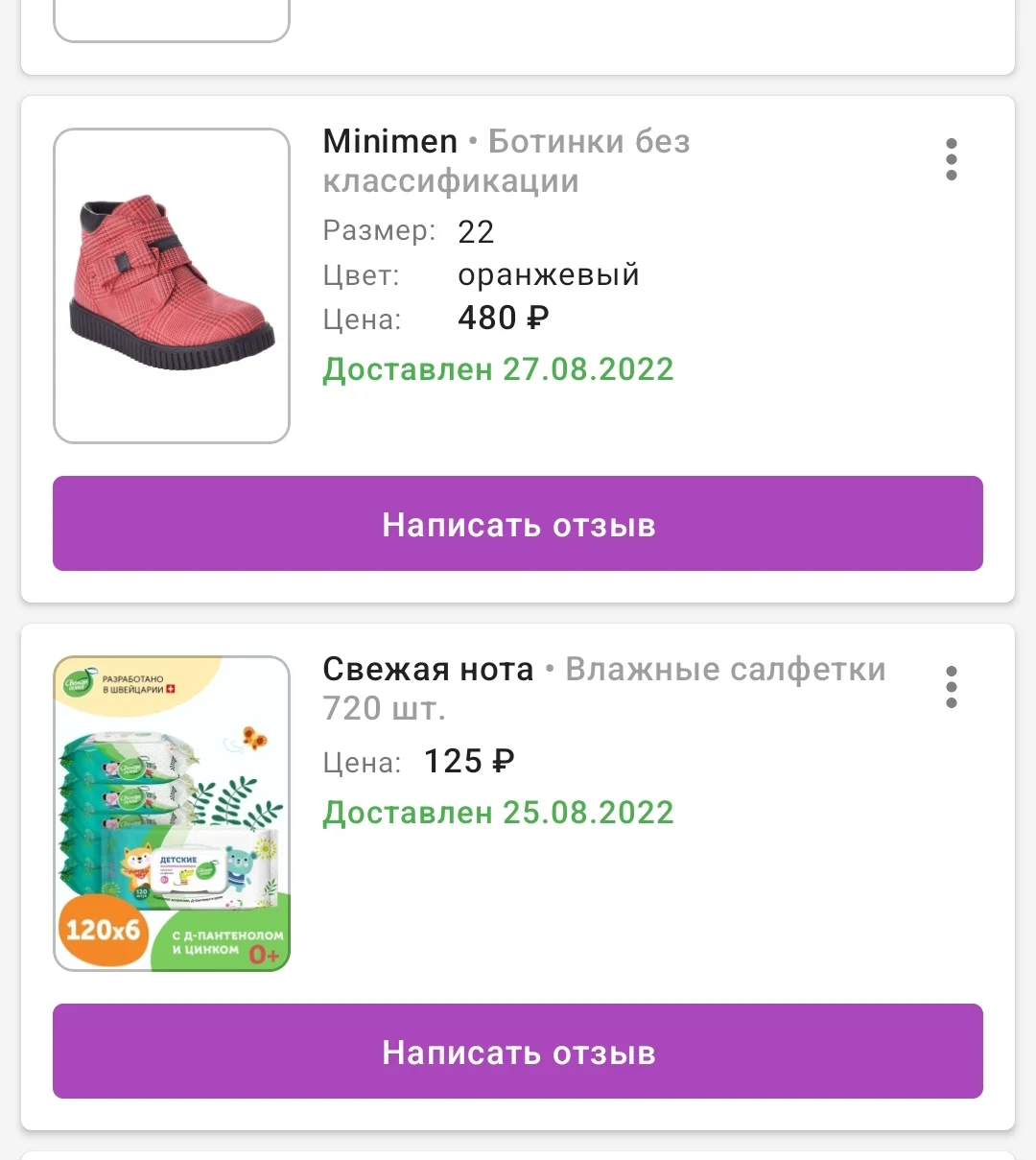Image resolution: width=1036 pixels, height=1160 pixels.
Task: Click the 480 ₽ price of the boots
Action: [503, 318]
